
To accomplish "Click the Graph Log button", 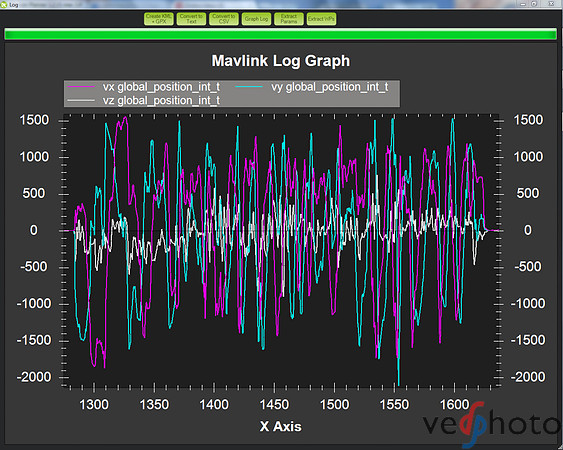I will tap(256, 19).
